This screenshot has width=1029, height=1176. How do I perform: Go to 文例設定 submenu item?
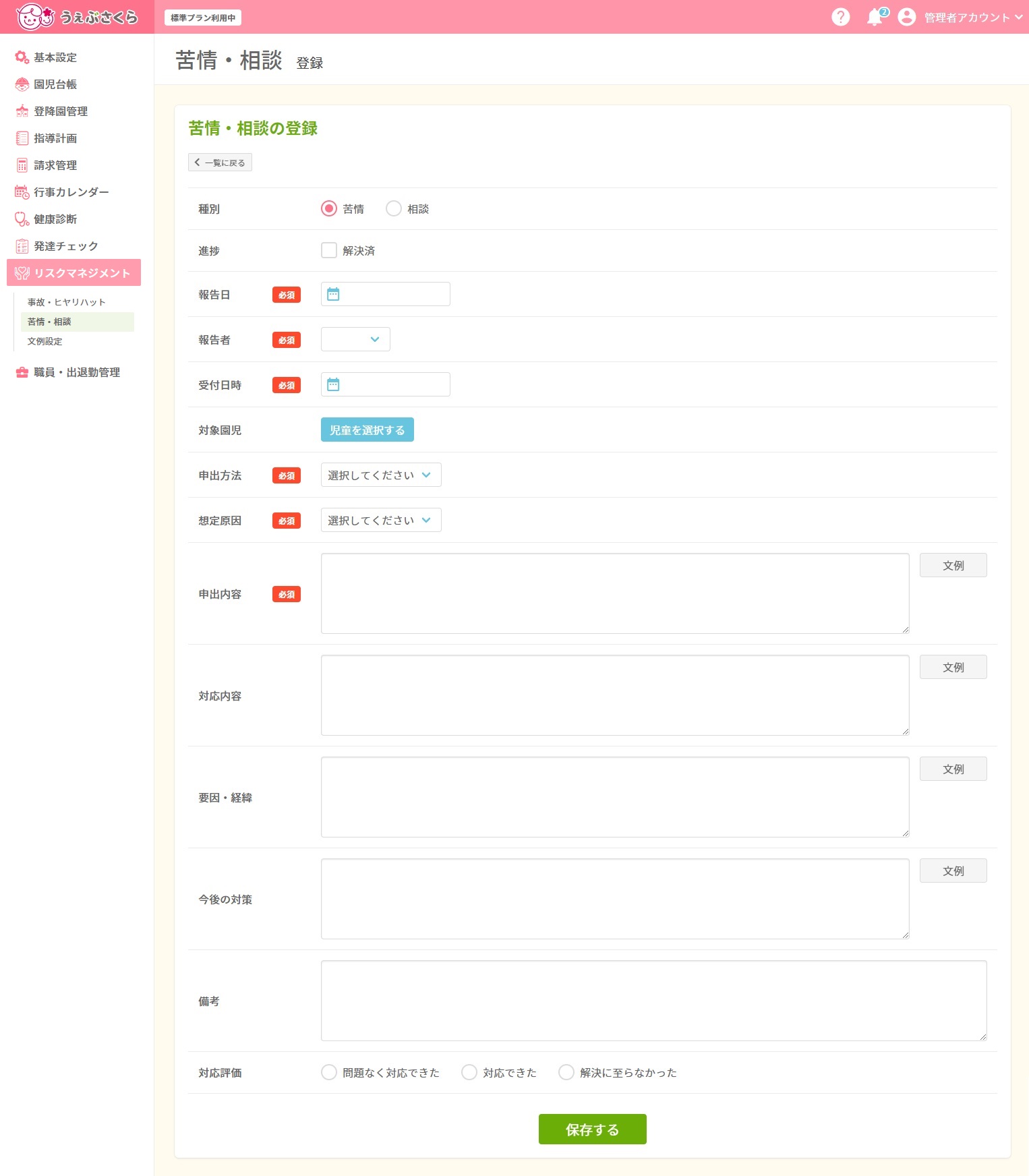coord(78,341)
